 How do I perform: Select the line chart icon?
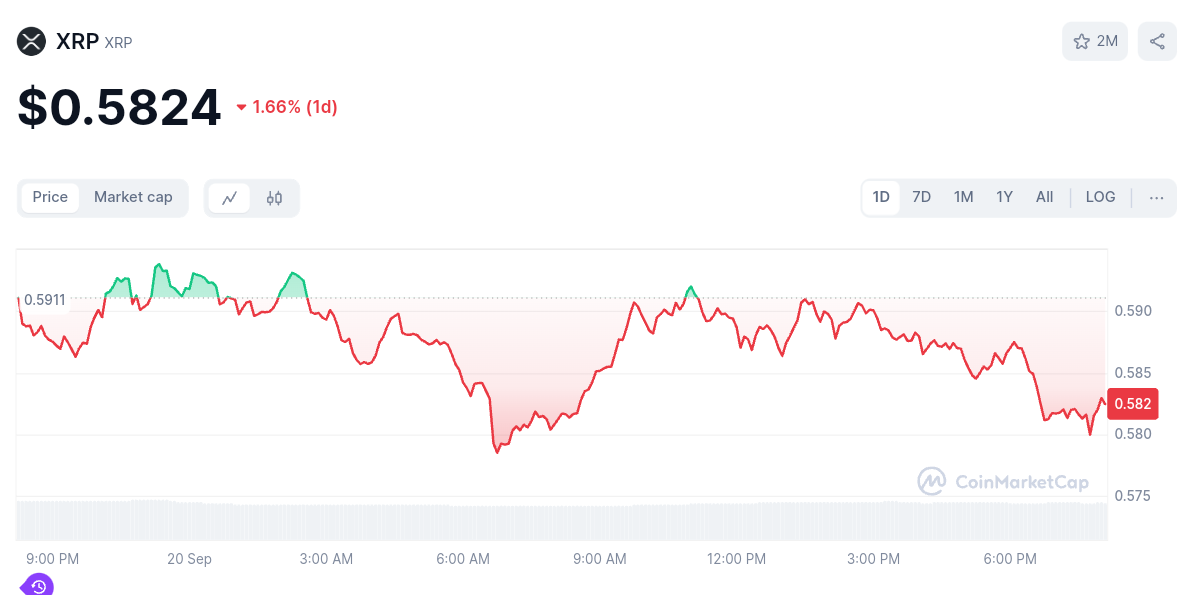(229, 198)
